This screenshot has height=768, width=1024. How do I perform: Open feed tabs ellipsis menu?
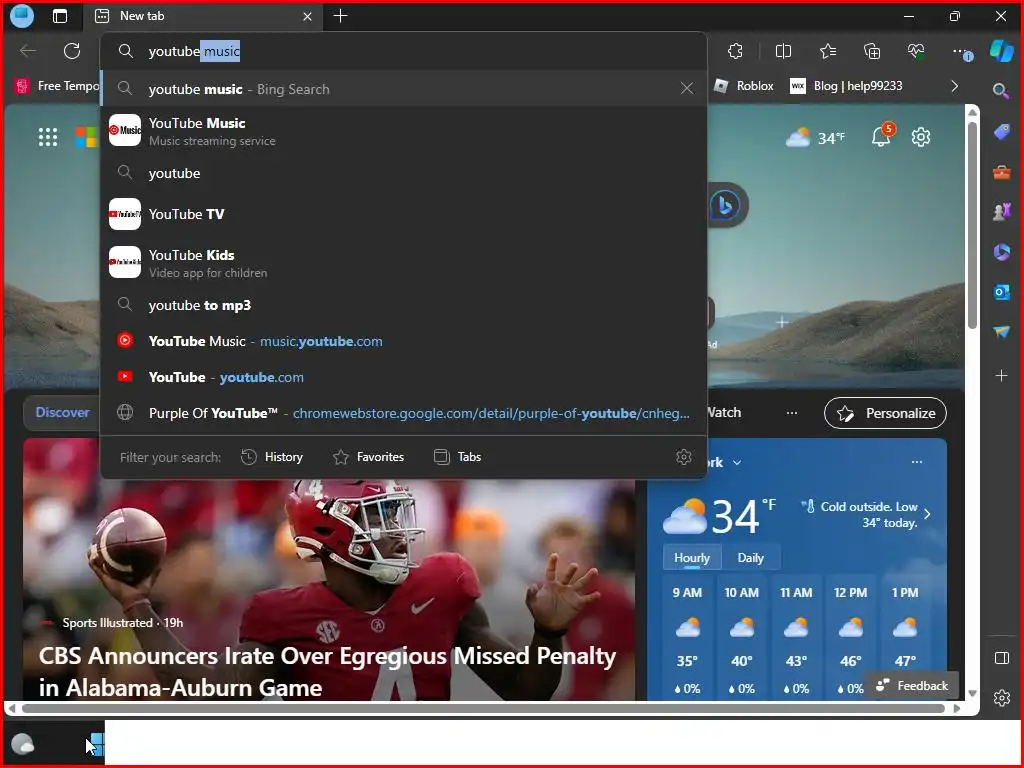[792, 413]
